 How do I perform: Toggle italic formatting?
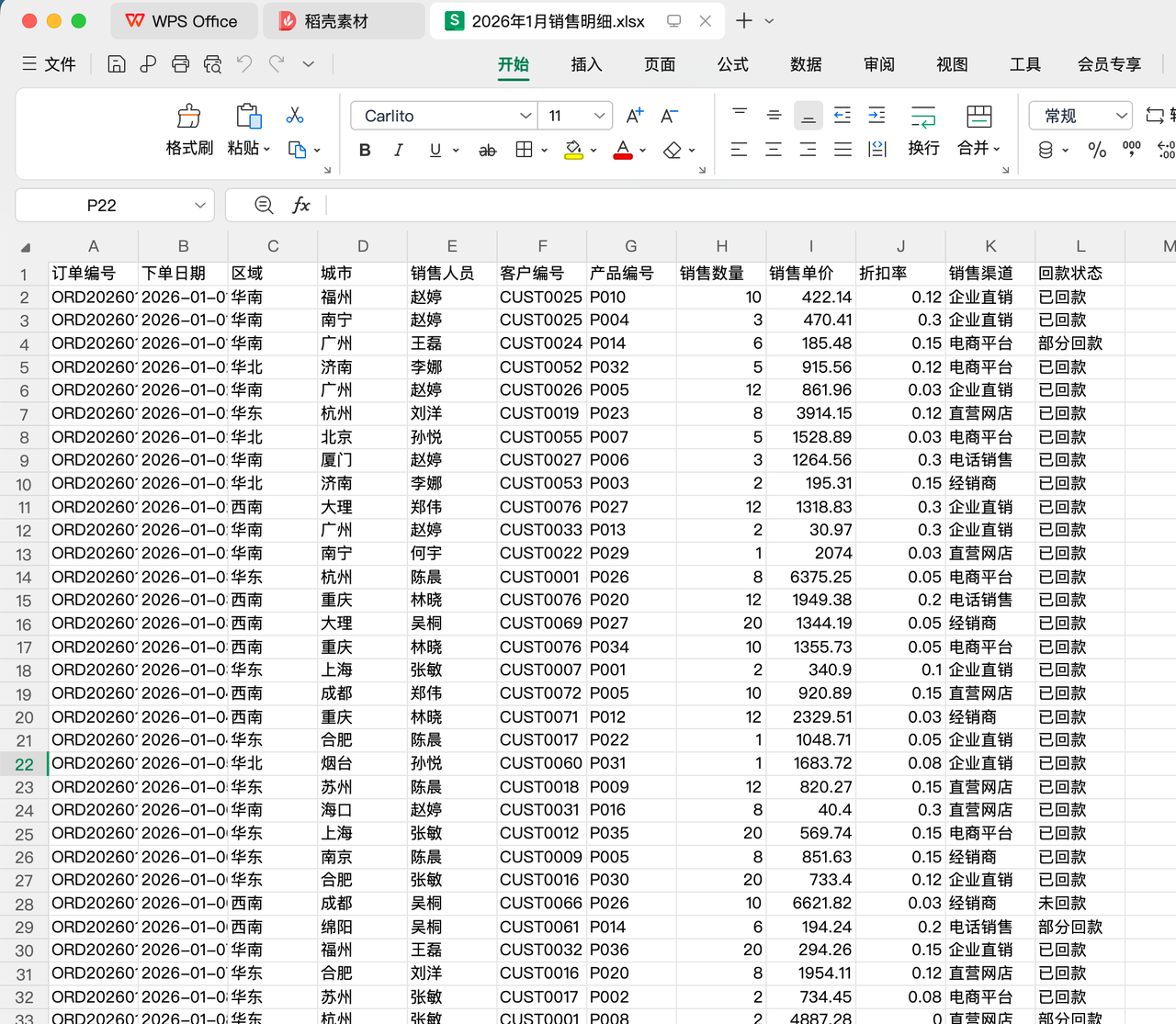(x=399, y=150)
